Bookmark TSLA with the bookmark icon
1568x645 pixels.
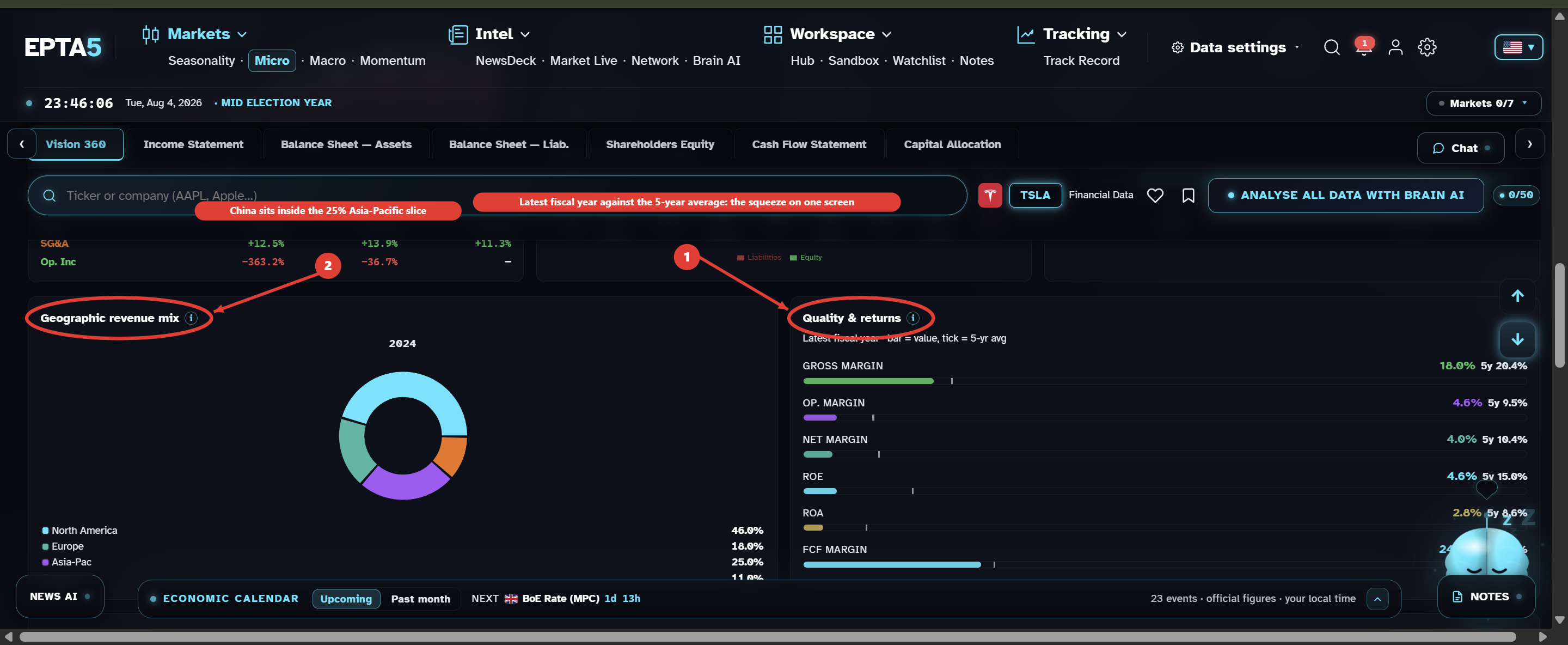[x=1187, y=195]
